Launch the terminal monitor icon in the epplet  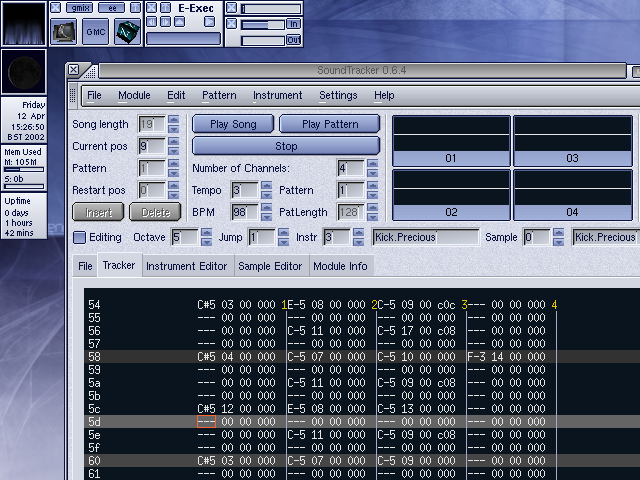click(63, 32)
